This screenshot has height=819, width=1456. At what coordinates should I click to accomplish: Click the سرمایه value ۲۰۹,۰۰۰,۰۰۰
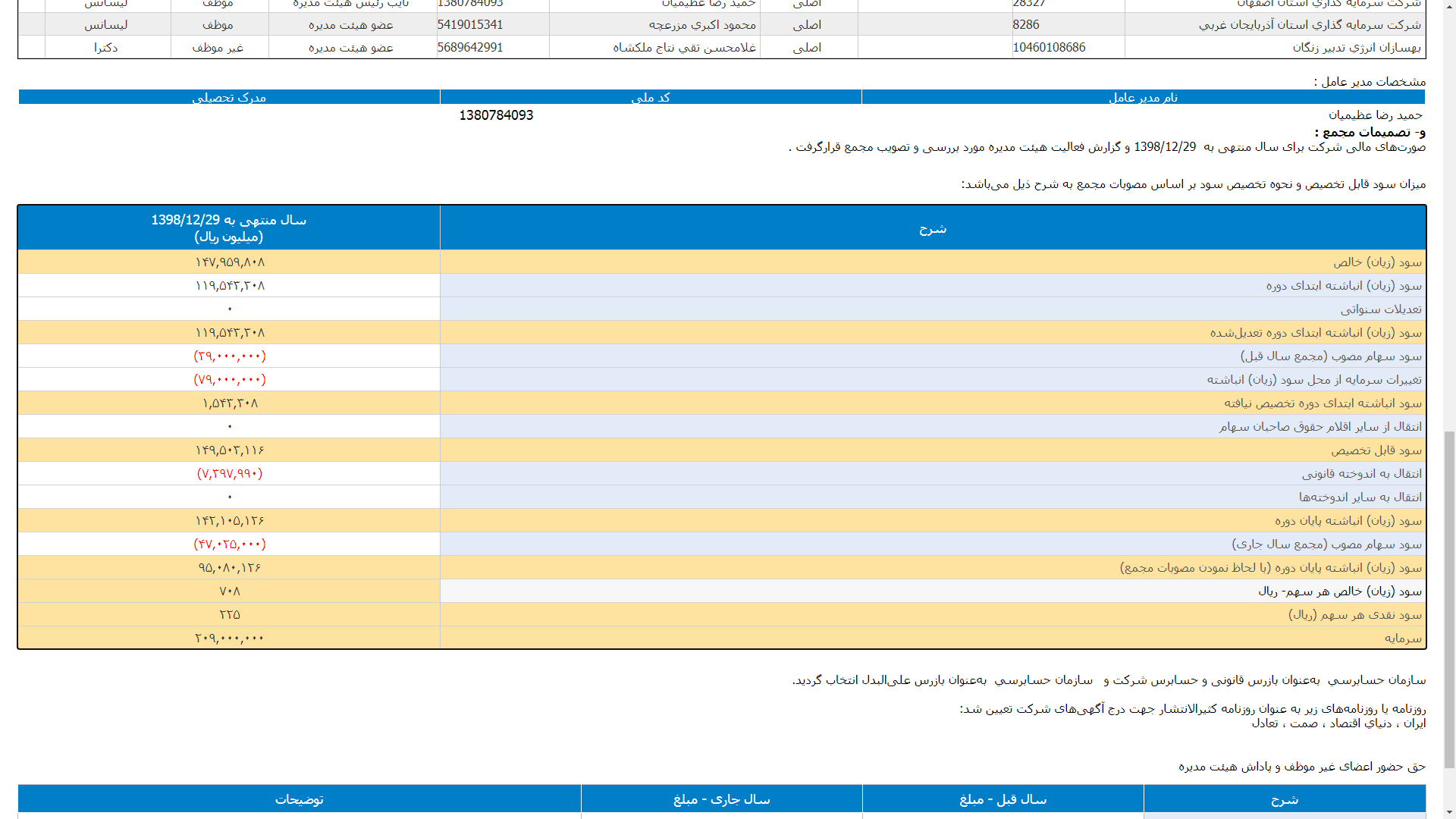230,638
